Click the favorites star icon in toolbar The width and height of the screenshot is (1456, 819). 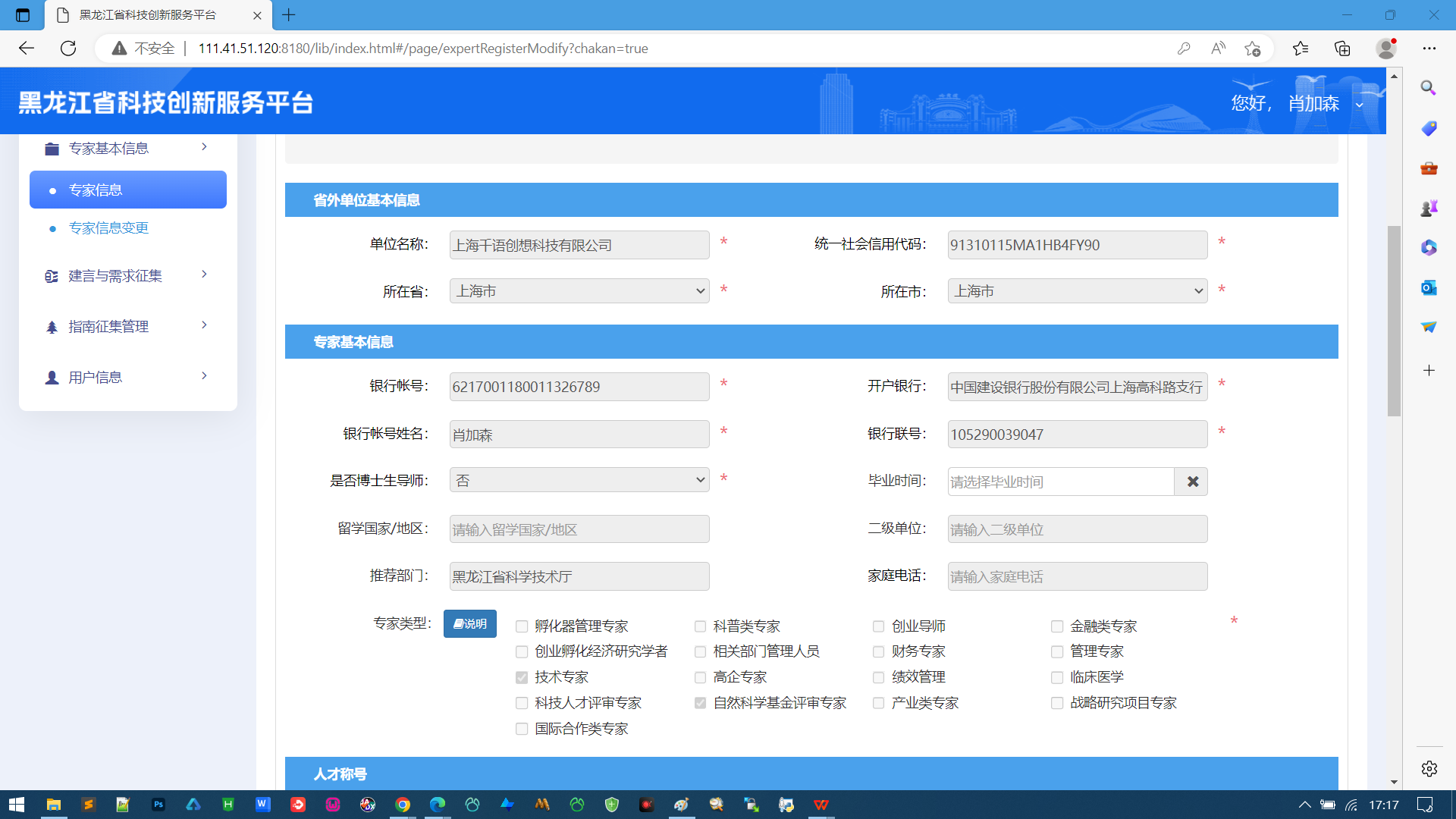pos(1301,49)
